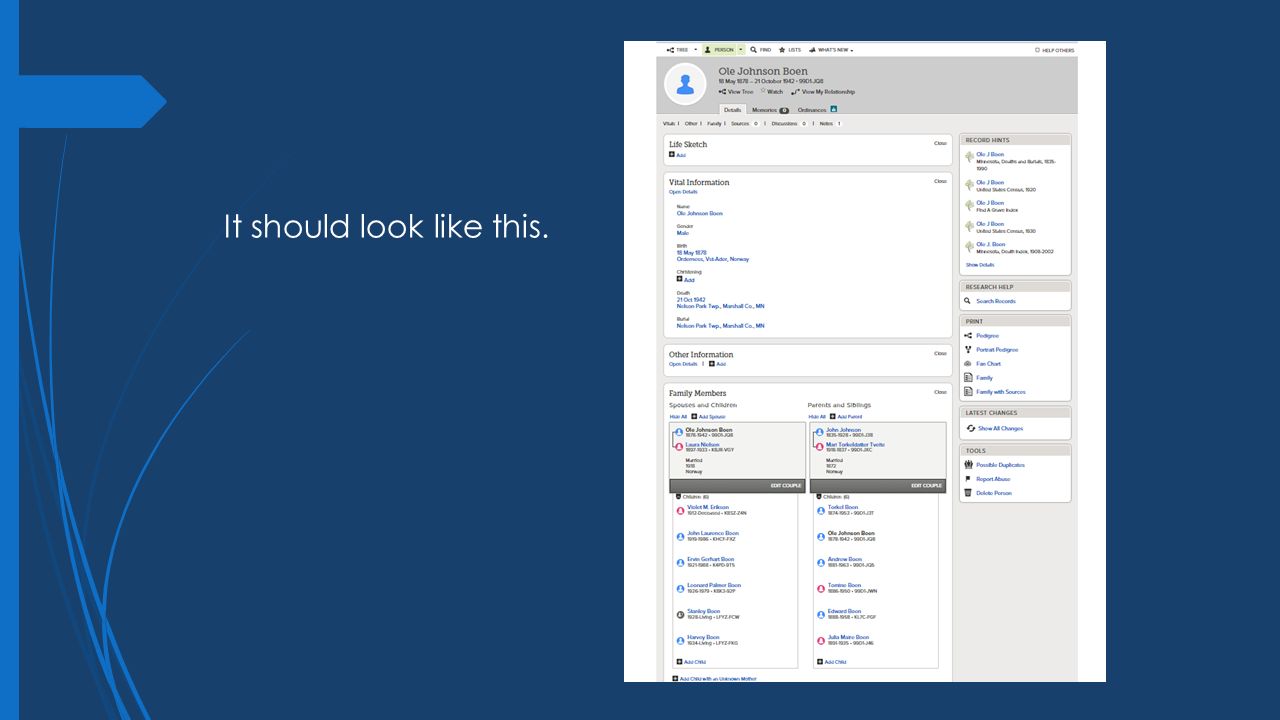This screenshot has height=720, width=1280.
Task: Switch to the Ordinances tab
Action: (x=812, y=110)
